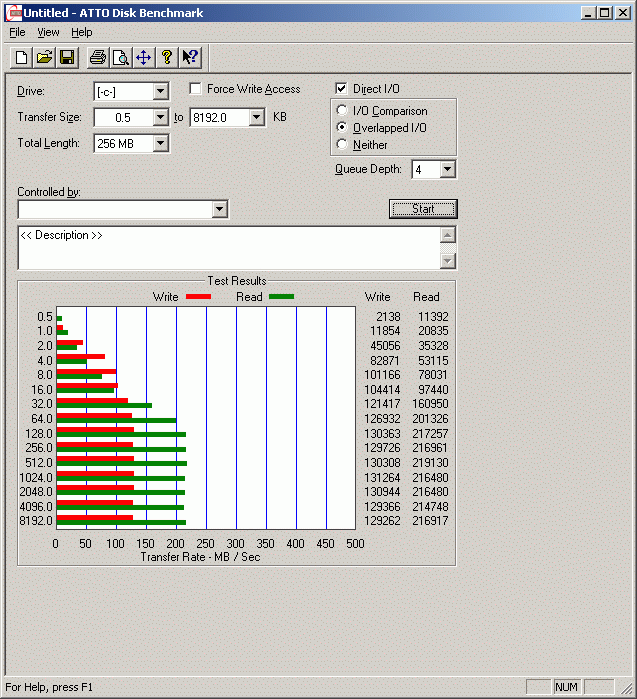Screen dimensions: 637x699
Task: Click the read value 11392
Action: (x=433, y=317)
